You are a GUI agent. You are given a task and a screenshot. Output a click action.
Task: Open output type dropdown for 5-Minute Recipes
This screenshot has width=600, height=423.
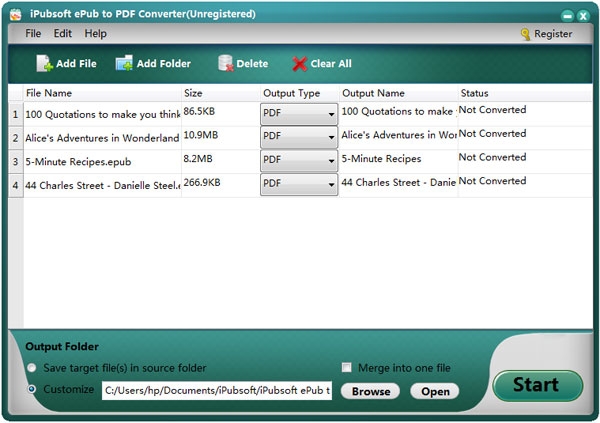pos(299,160)
